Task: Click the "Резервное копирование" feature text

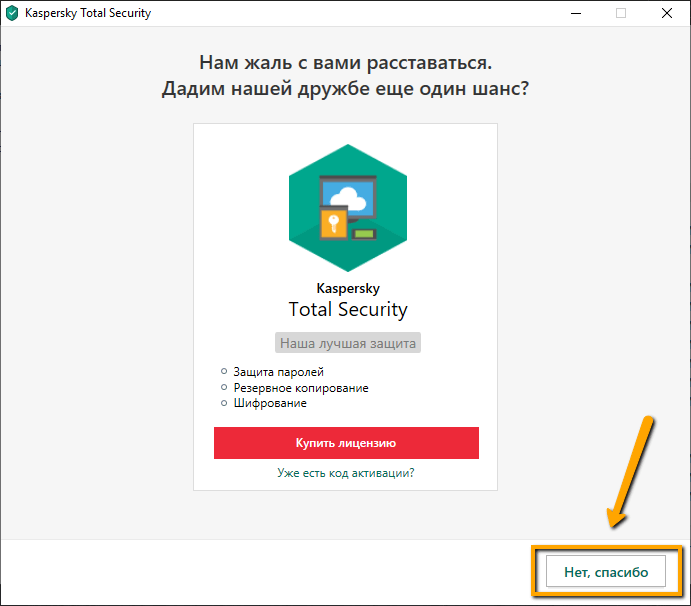Action: pos(301,388)
